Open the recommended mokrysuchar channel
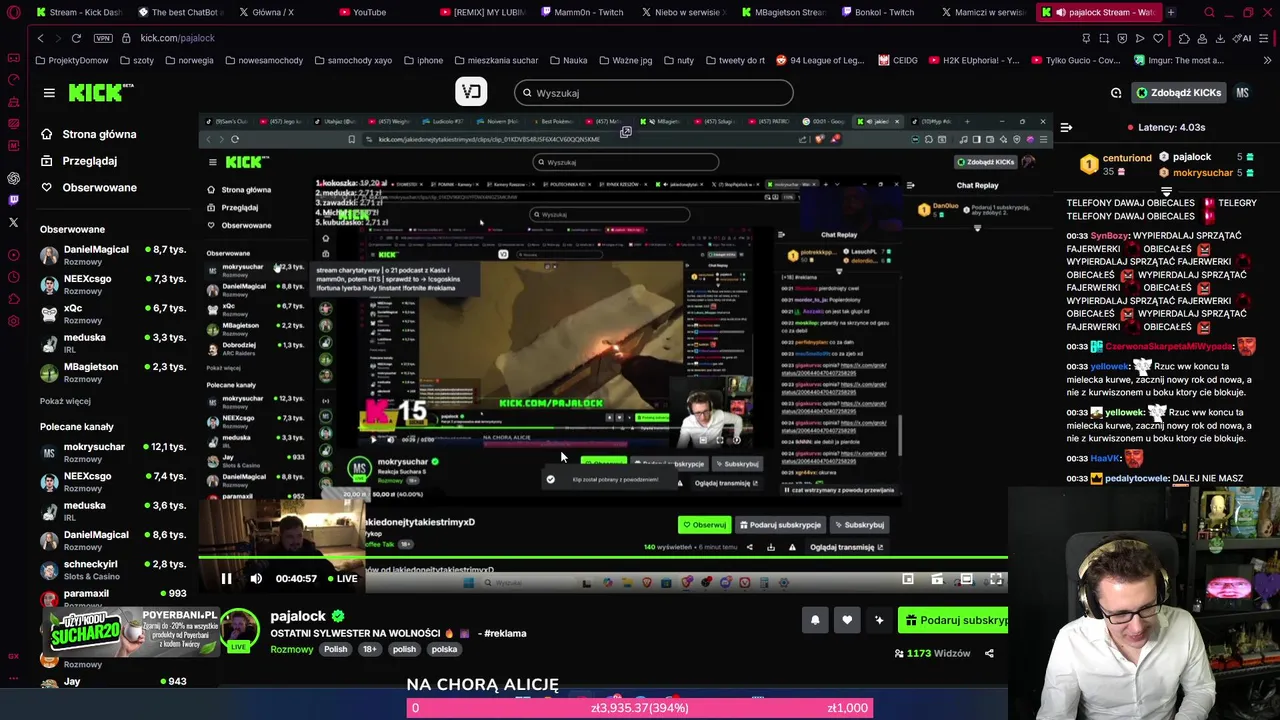Screen dimensions: 1280x720 pyautogui.click(x=113, y=452)
